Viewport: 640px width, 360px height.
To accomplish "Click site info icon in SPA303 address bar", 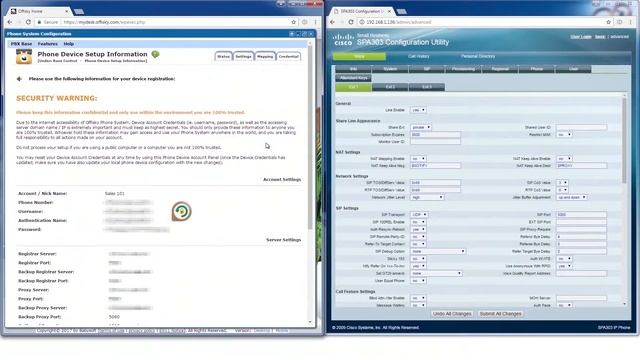I will pyautogui.click(x=362, y=22).
